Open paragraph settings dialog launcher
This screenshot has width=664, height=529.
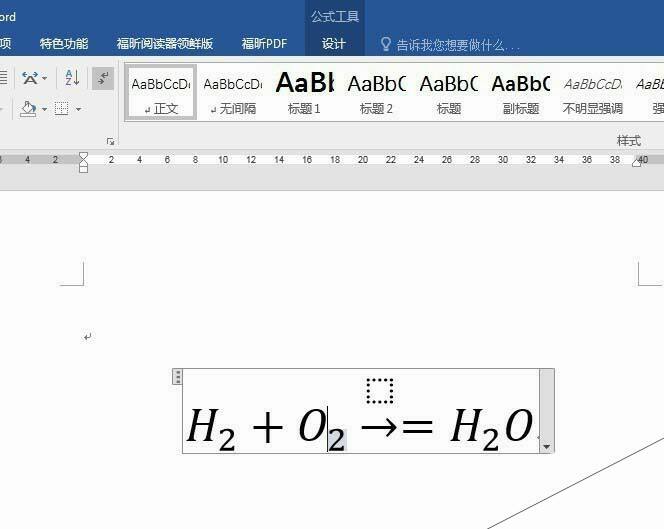pos(111,141)
